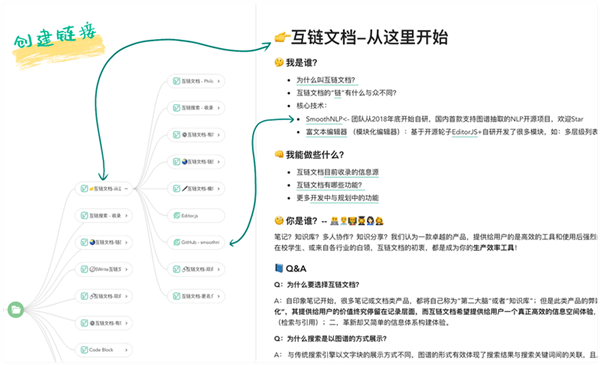Image resolution: width=600 pixels, height=365 pixels.
Task: Expand the Code Block node chevron
Action: [126, 350]
